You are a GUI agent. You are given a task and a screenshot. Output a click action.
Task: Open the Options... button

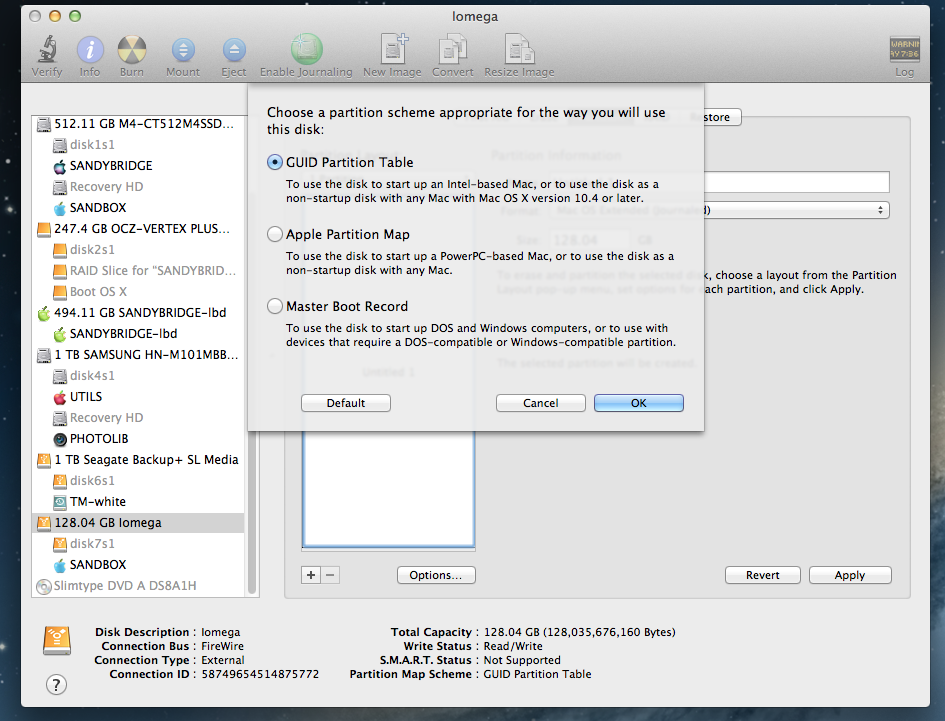[x=436, y=575]
